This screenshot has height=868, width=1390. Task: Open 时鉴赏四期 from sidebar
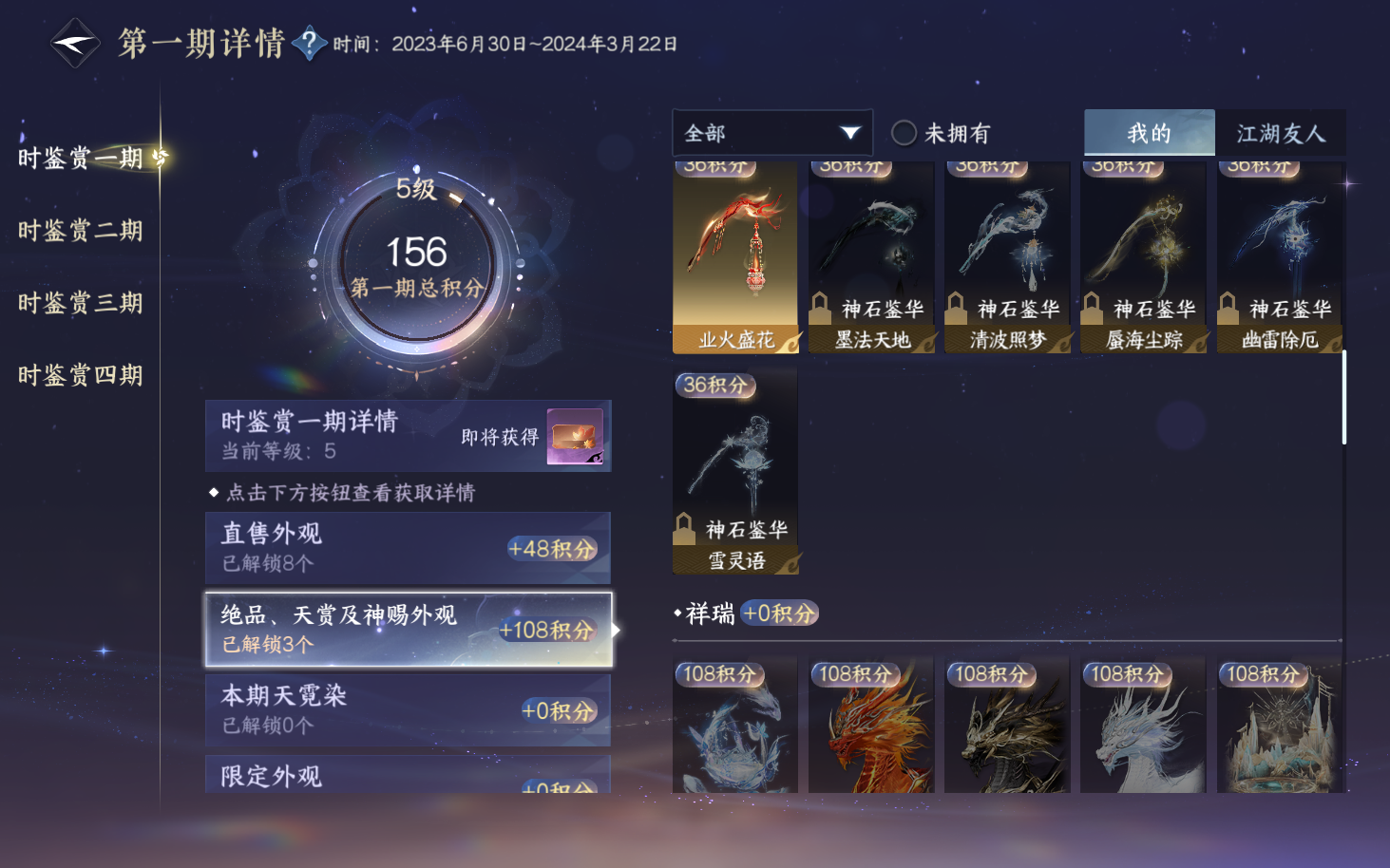click(81, 375)
